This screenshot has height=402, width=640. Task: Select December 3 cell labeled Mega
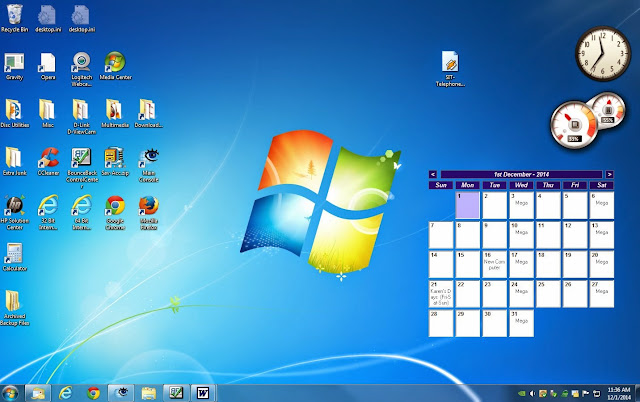pyautogui.click(x=521, y=205)
